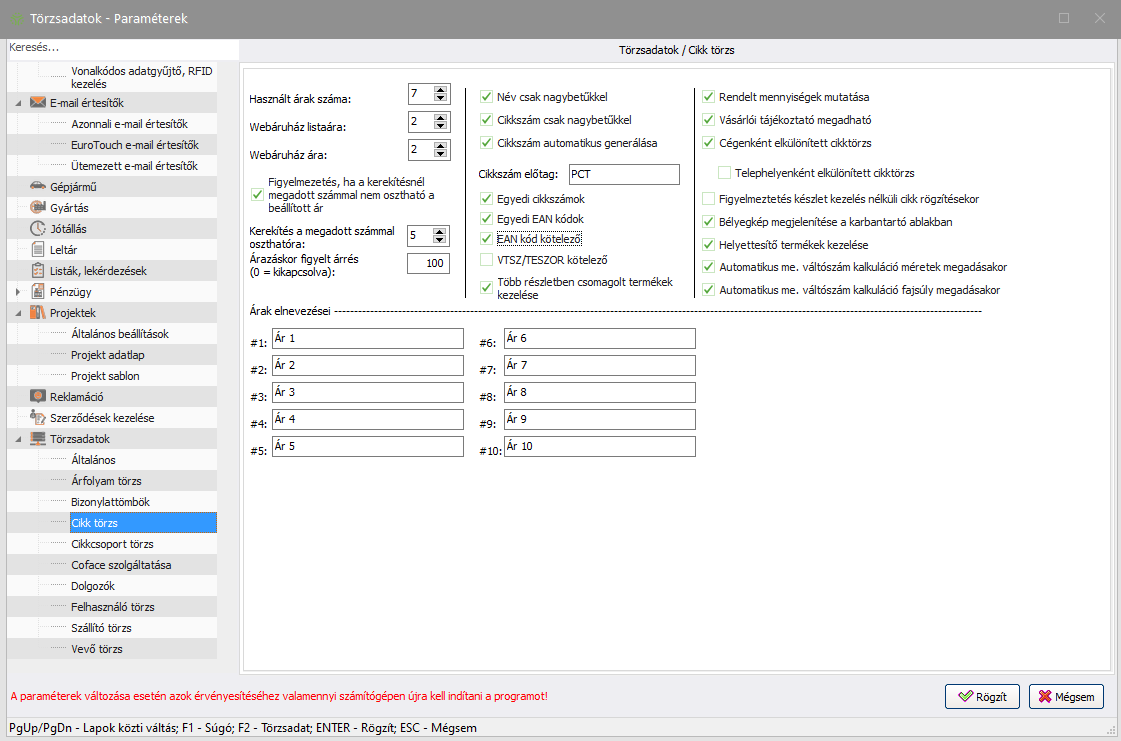Click the Jótállás clock icon
1121x741 pixels.
point(38,229)
